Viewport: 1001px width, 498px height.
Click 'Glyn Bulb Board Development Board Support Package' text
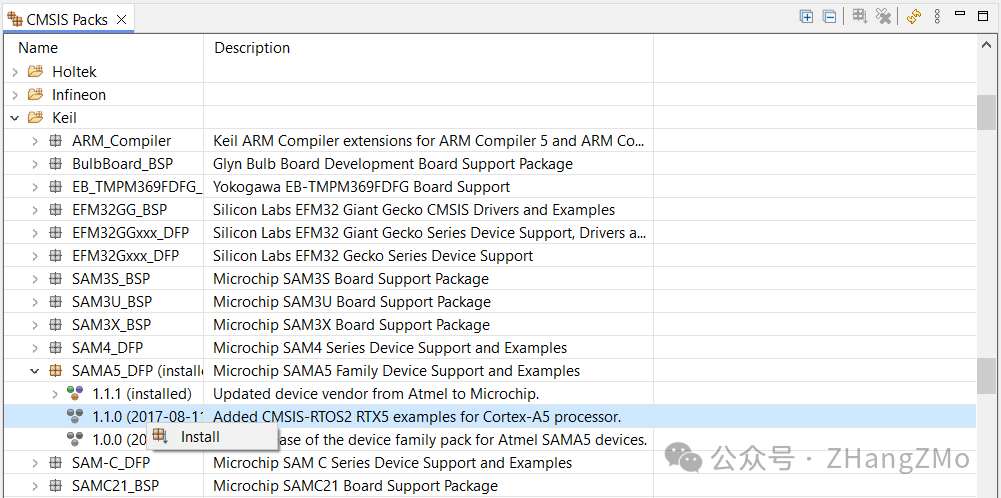(x=393, y=164)
